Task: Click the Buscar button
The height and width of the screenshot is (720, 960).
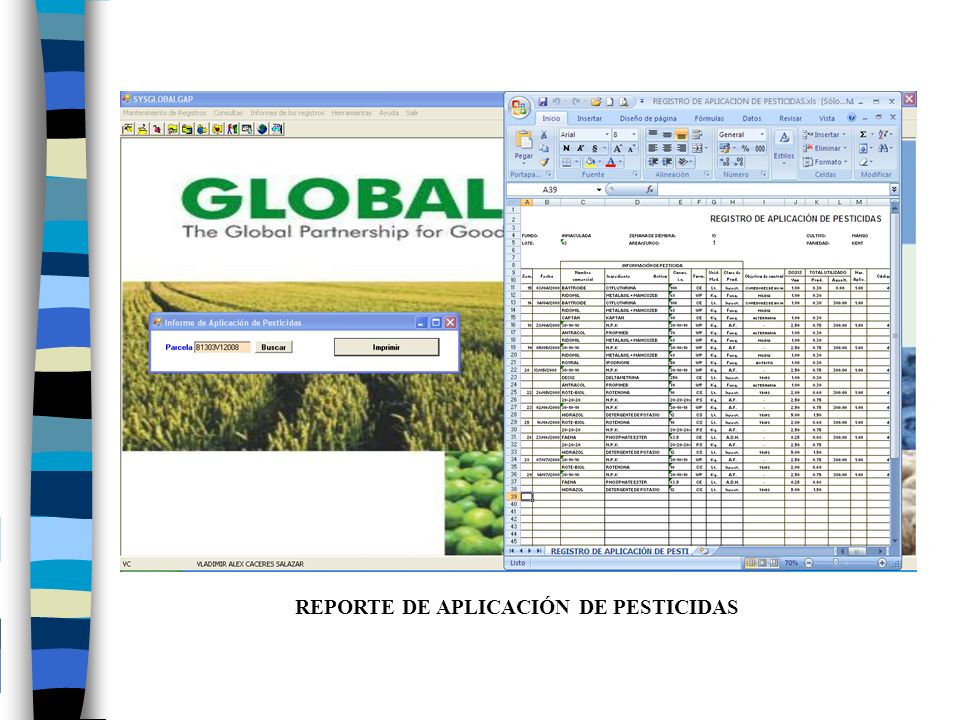Action: tap(274, 347)
